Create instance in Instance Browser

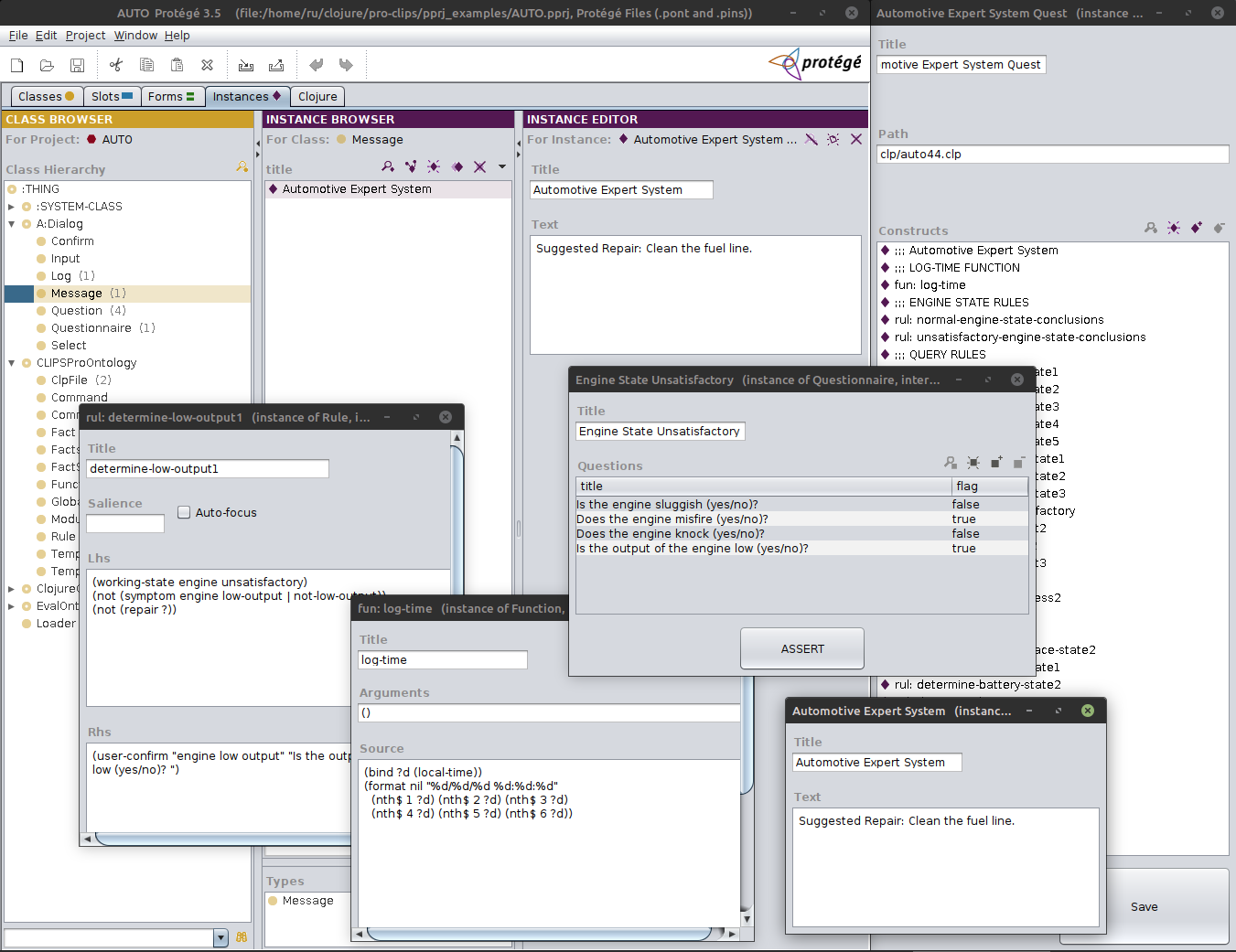pyautogui.click(x=434, y=166)
